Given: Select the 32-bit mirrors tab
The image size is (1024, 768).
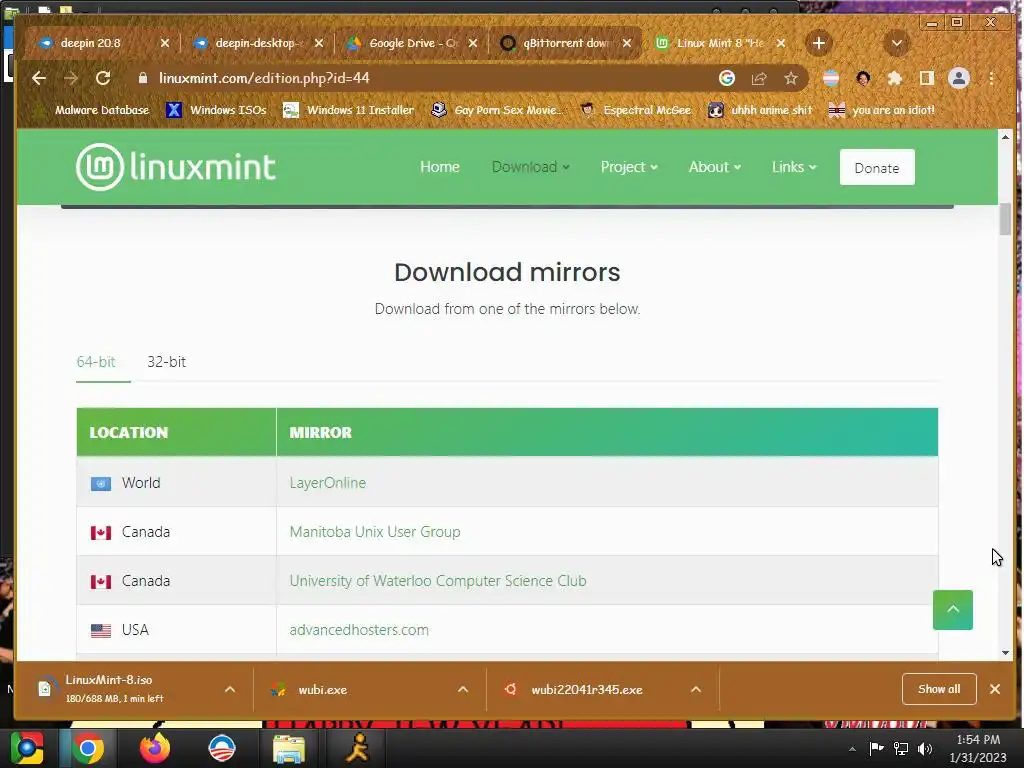Looking at the screenshot, I should pos(167,362).
